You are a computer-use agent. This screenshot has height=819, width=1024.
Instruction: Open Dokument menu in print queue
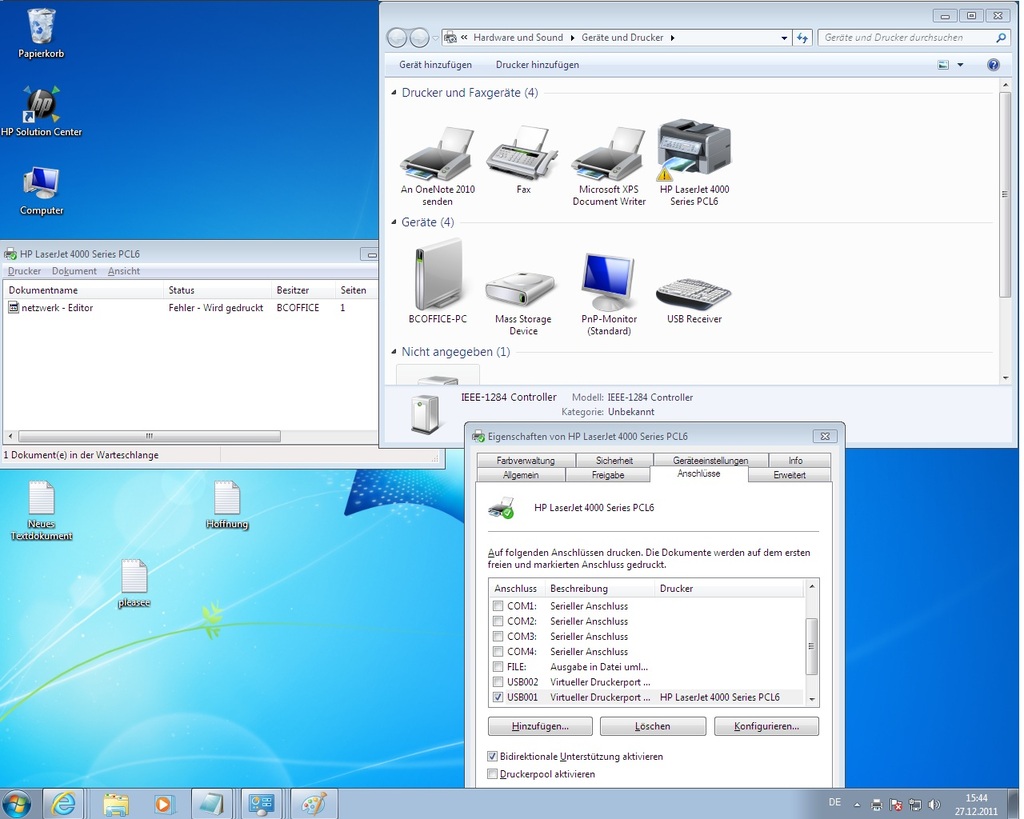[x=74, y=271]
